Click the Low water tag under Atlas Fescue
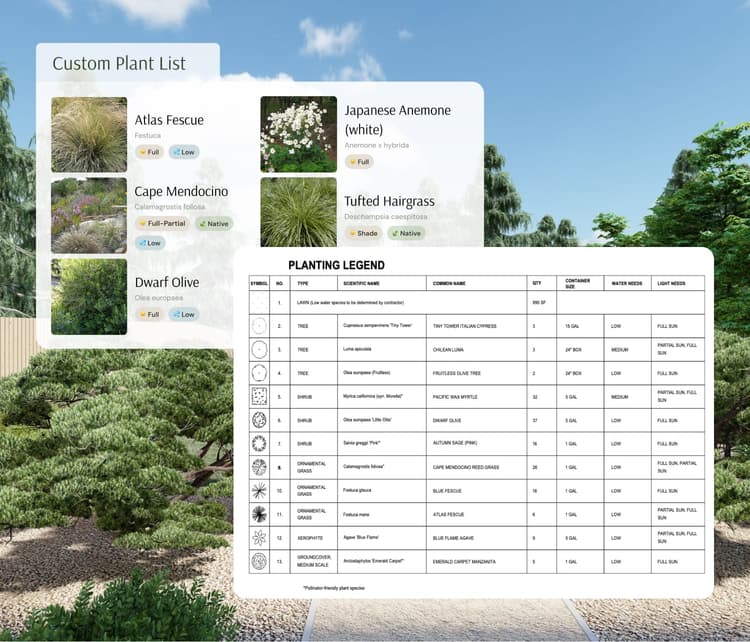This screenshot has width=750, height=642. (184, 152)
